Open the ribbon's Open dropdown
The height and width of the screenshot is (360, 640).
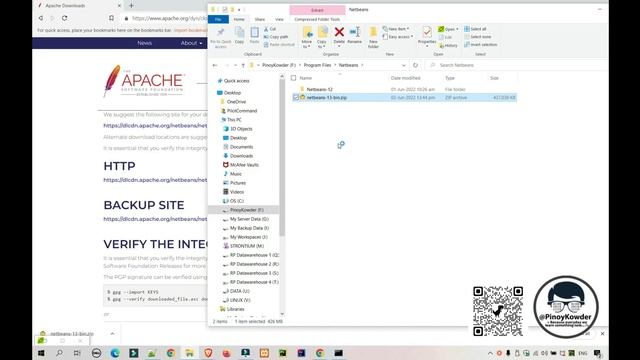[x=448, y=29]
